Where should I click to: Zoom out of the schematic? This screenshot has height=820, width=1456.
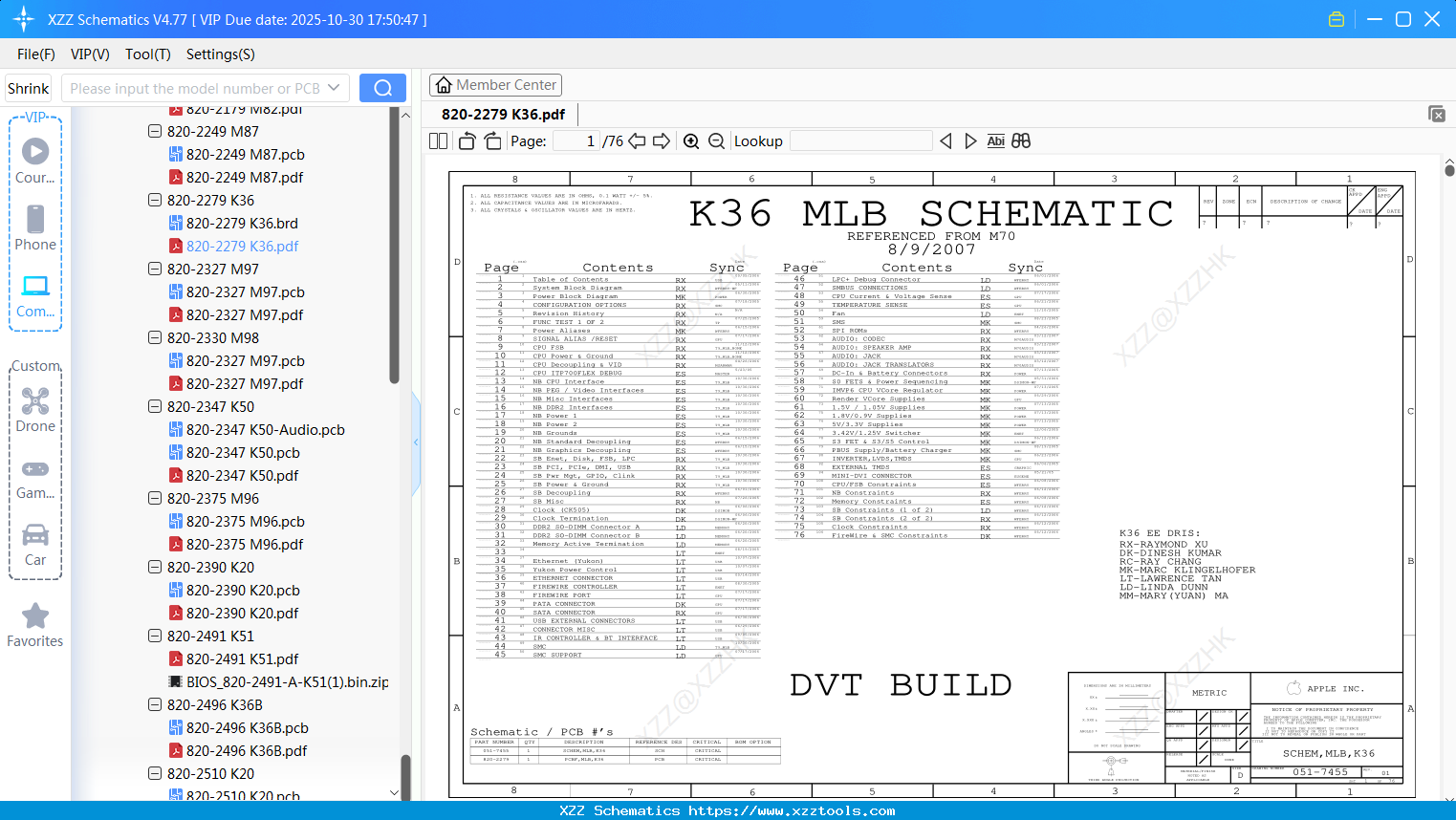click(716, 141)
